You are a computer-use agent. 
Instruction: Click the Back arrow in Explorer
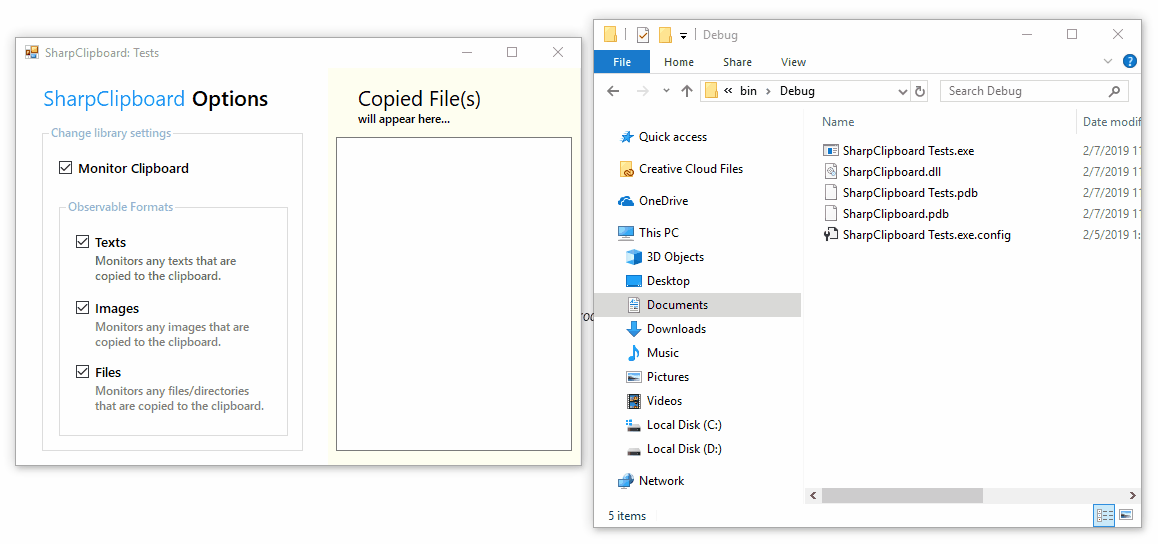coord(614,91)
